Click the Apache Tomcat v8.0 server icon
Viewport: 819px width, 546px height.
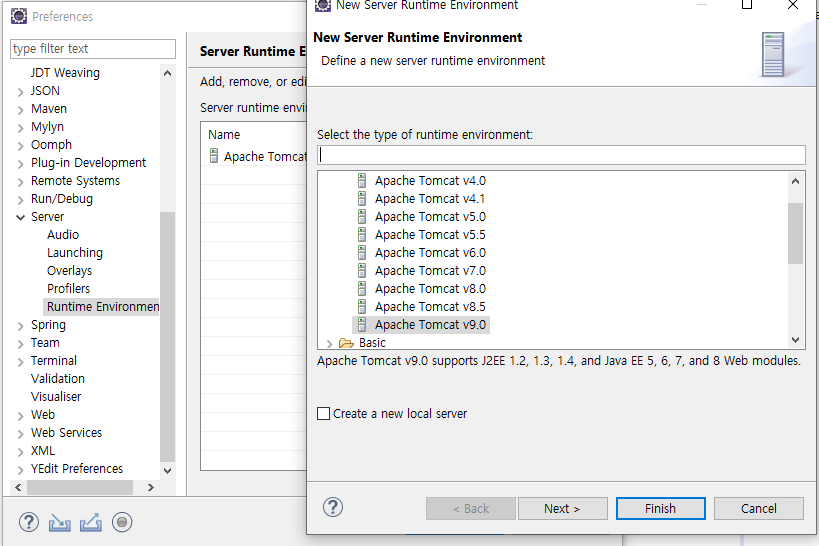361,289
